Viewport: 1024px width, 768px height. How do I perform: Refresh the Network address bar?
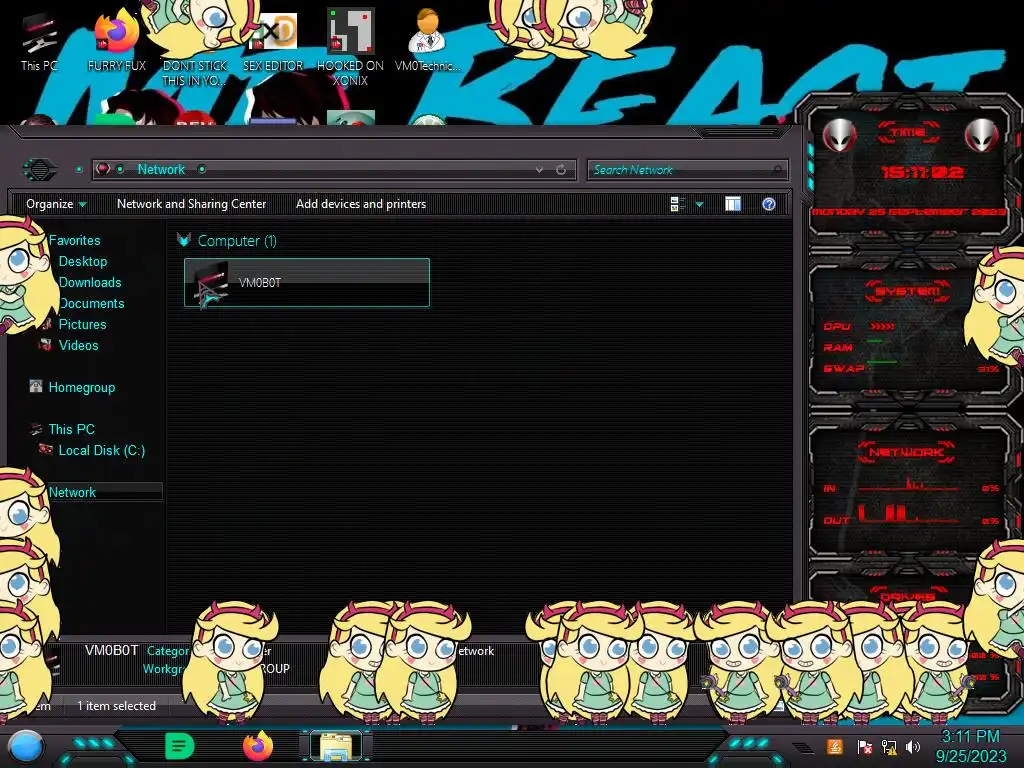click(561, 170)
